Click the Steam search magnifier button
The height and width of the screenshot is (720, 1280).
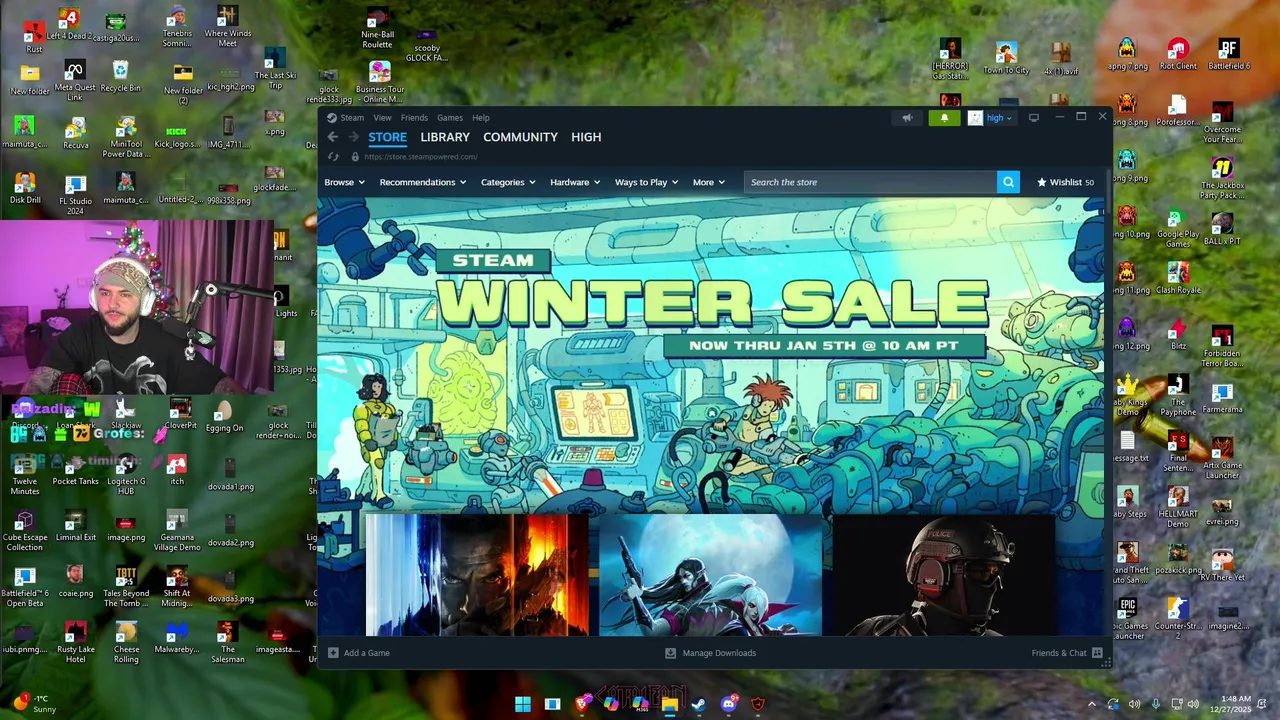coord(1008,182)
